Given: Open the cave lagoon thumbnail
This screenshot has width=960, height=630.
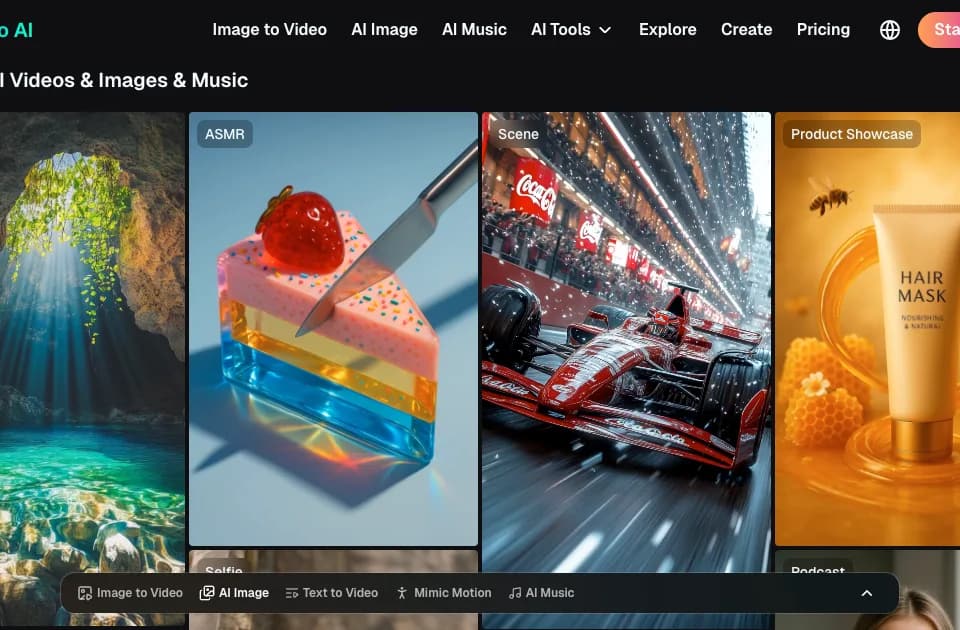Looking at the screenshot, I should pos(92,369).
